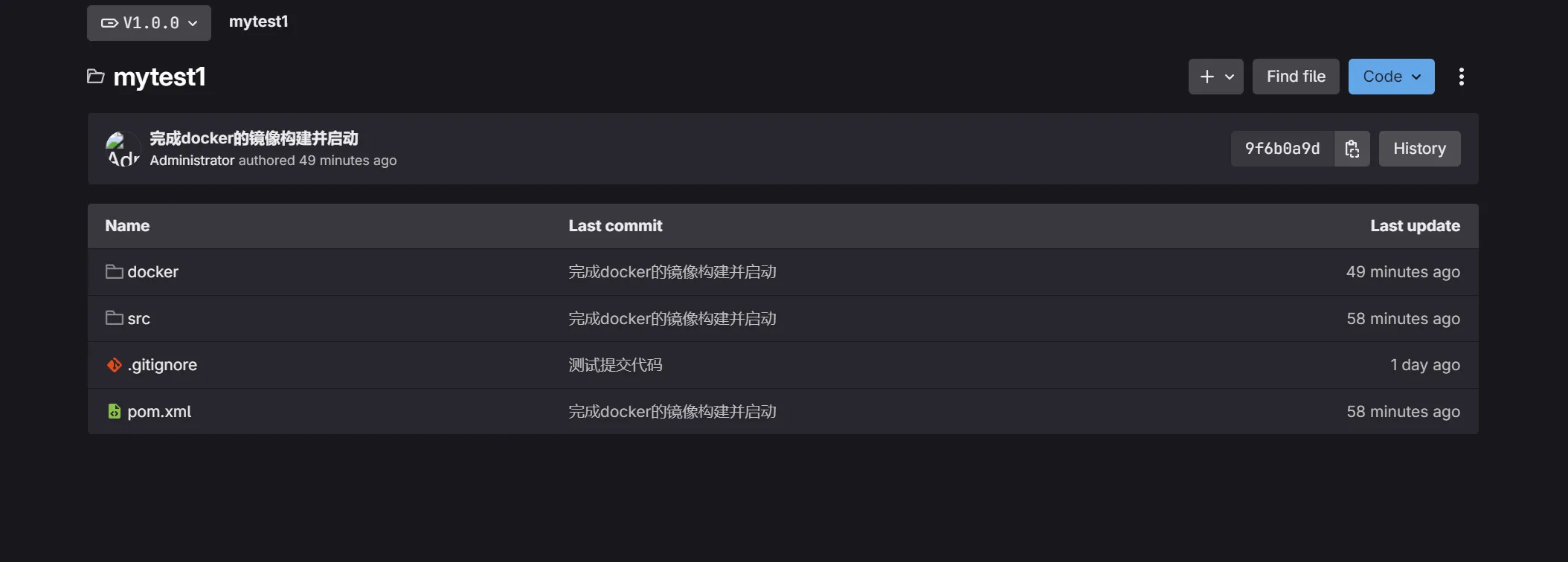Screen dimensions: 1568x562
Task: Click the docker folder icon
Action: point(114,271)
